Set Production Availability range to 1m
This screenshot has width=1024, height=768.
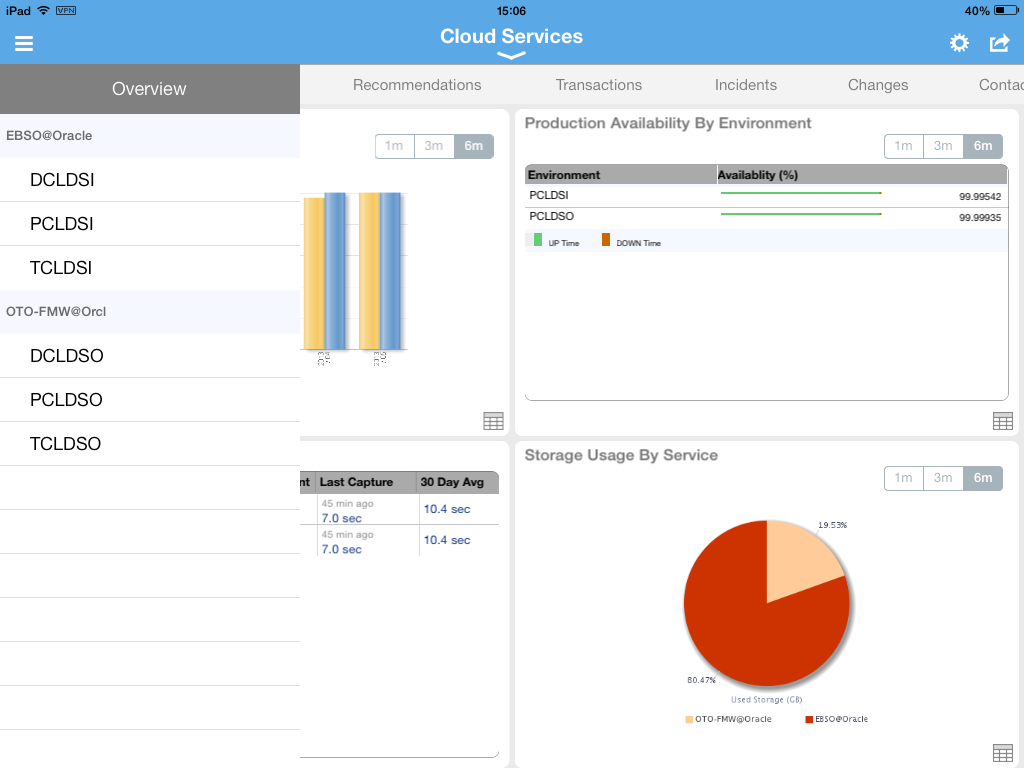(x=903, y=146)
